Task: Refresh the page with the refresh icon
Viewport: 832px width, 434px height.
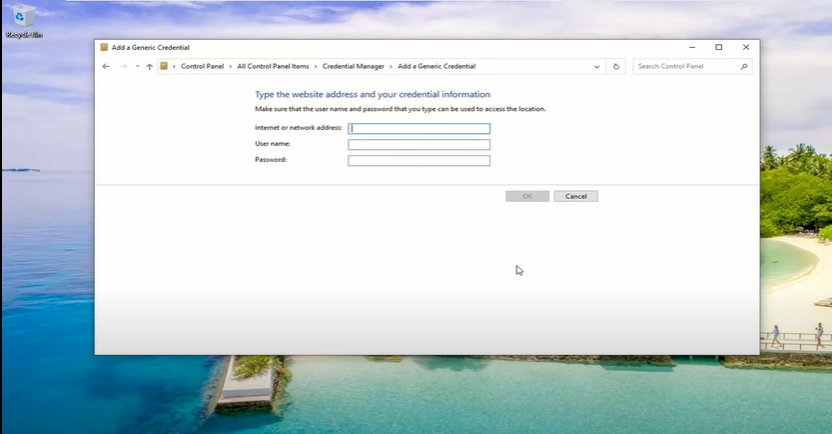Action: point(616,66)
